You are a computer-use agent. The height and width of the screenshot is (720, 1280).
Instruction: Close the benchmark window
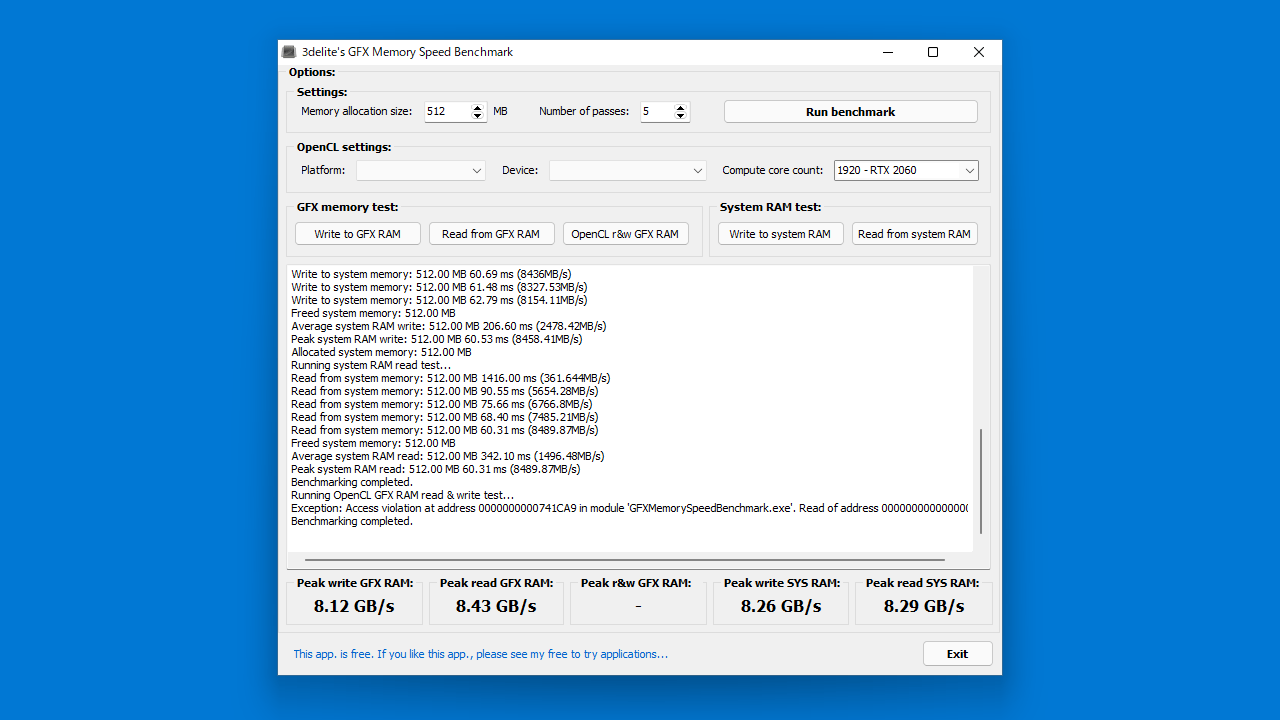click(x=979, y=52)
